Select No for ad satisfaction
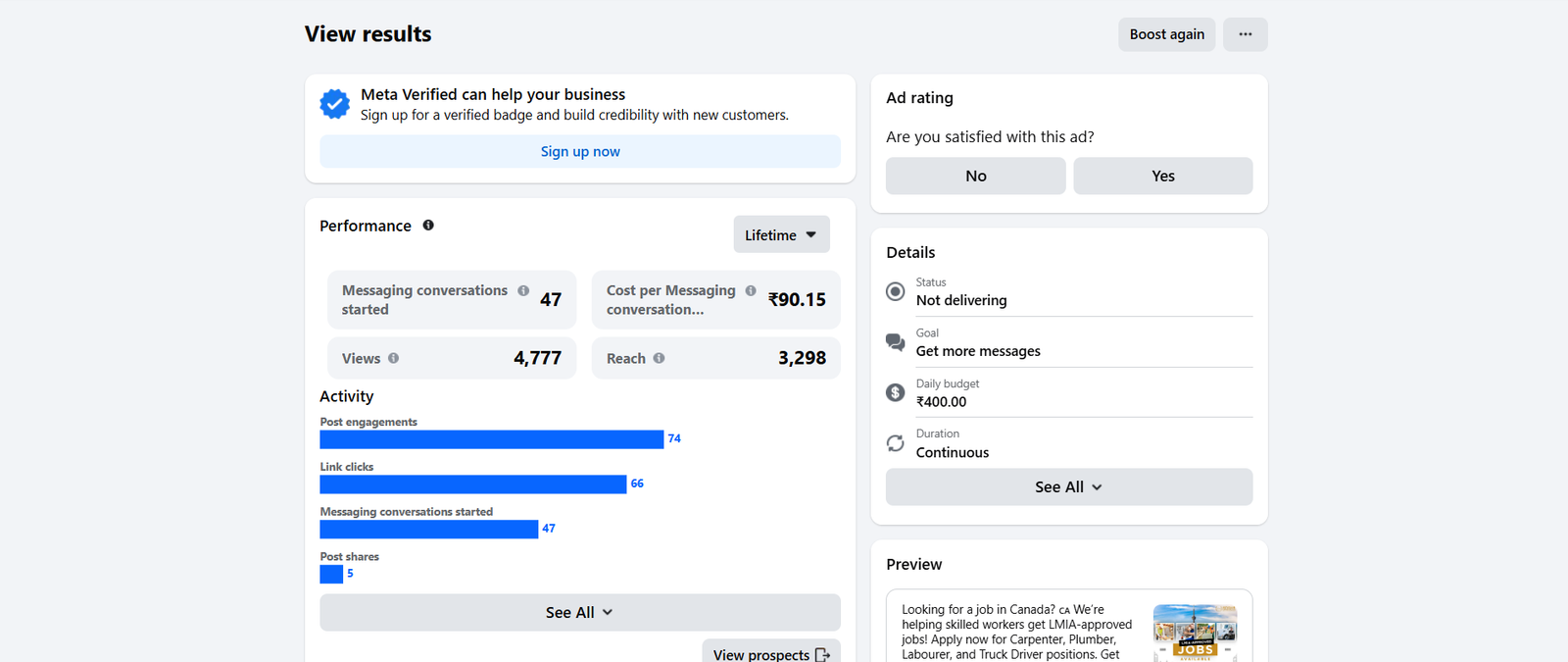The height and width of the screenshot is (662, 1568). click(x=975, y=177)
